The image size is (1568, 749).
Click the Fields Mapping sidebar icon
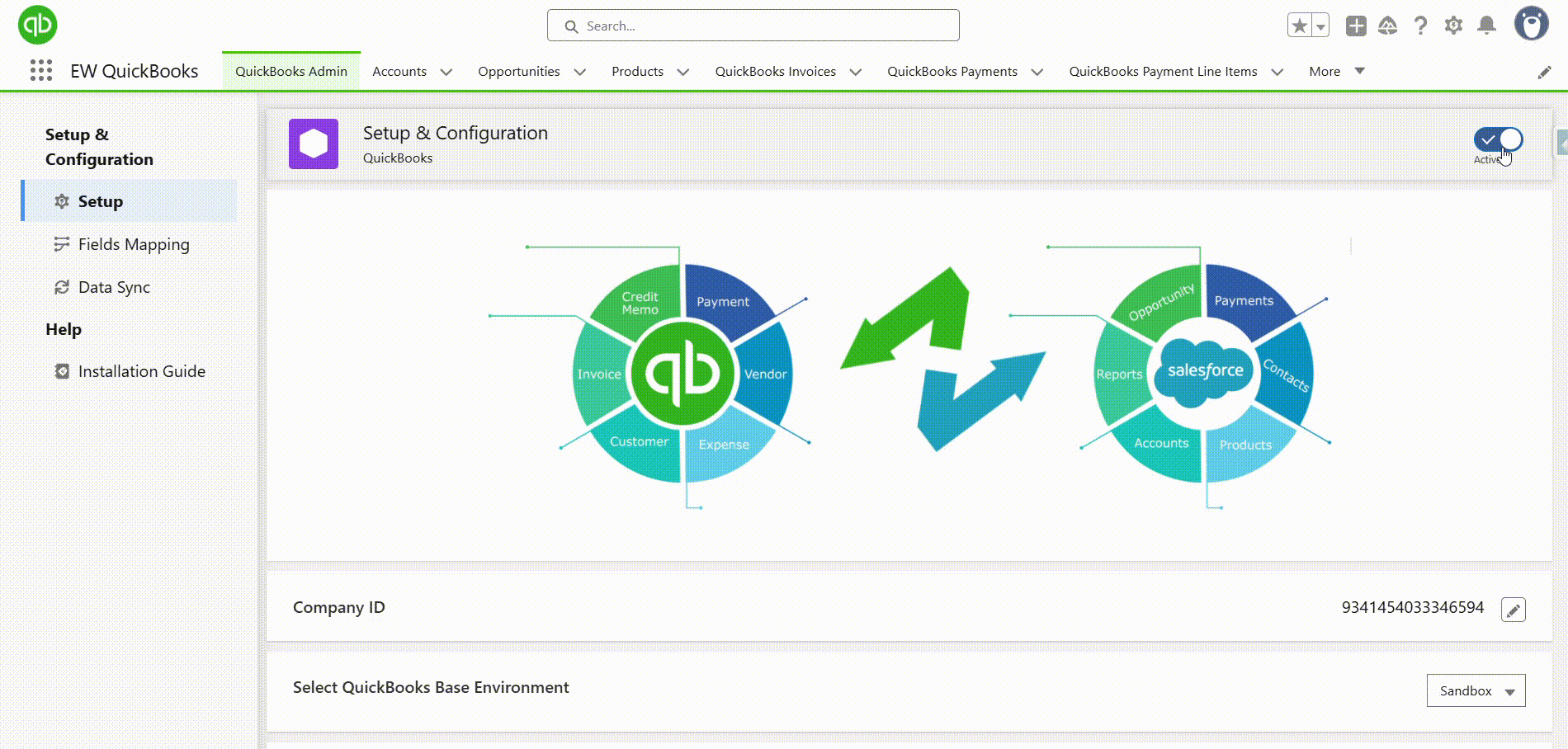pyautogui.click(x=61, y=244)
